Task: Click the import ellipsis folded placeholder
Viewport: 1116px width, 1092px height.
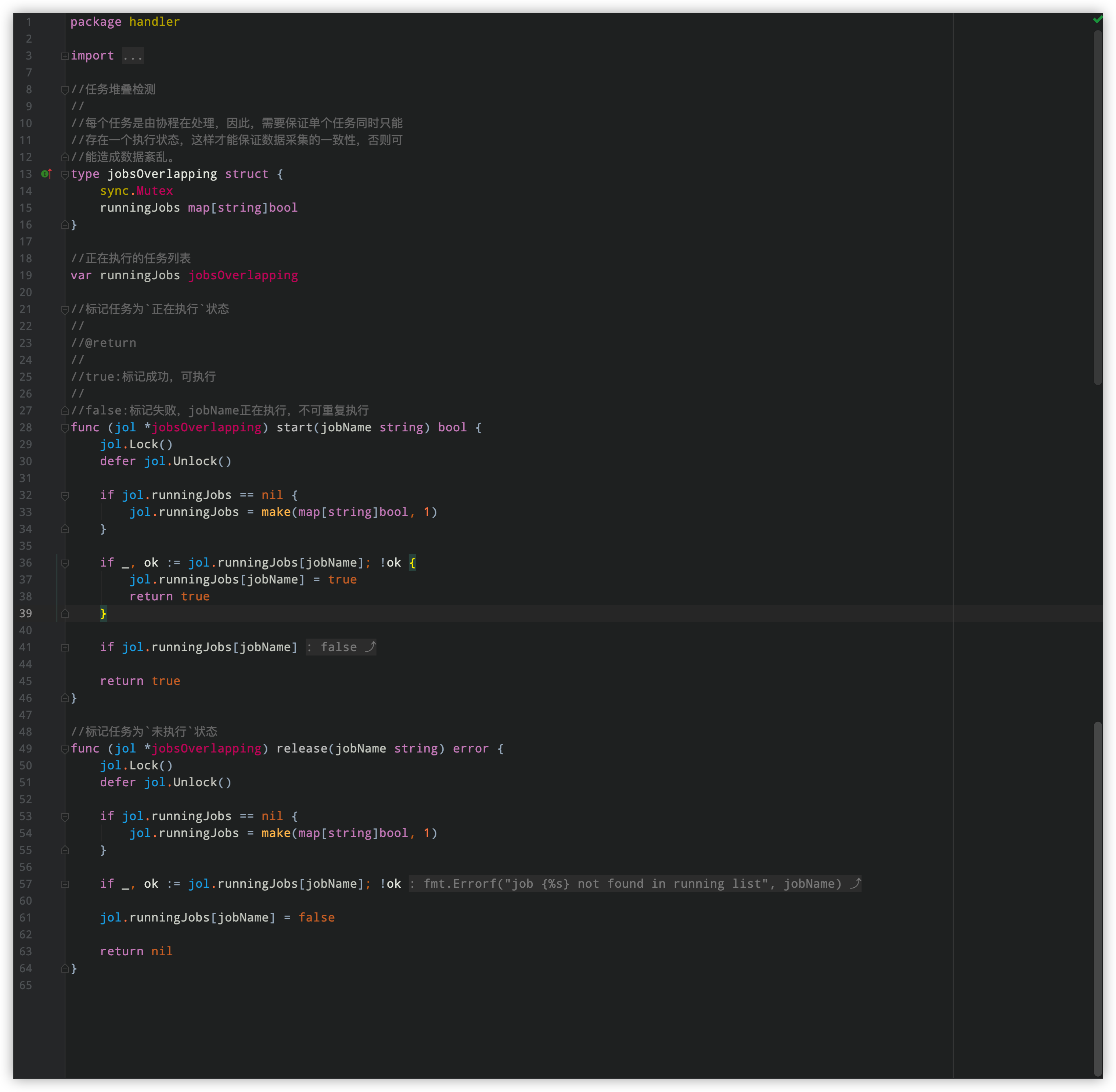Action: (133, 55)
